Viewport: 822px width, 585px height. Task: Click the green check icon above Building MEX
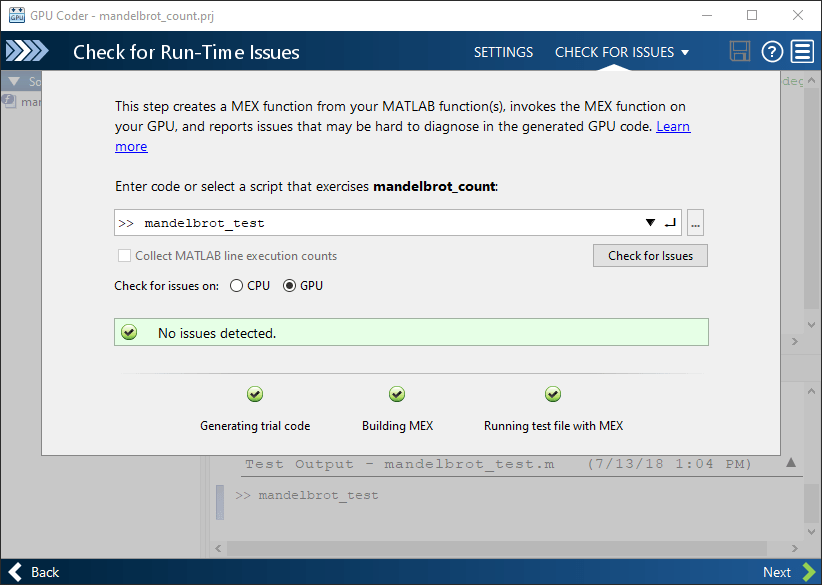[x=397, y=394]
